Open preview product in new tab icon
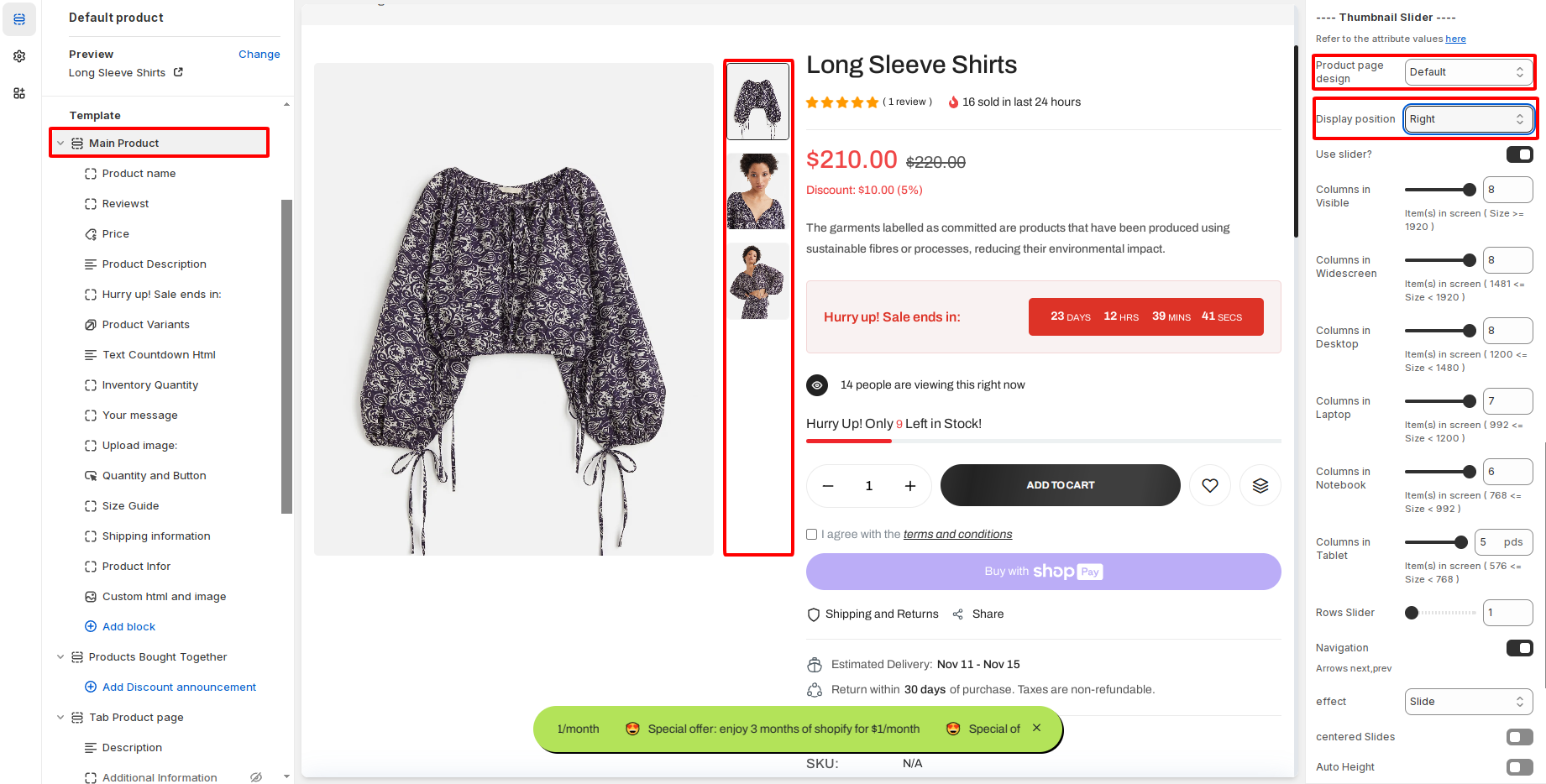Image resolution: width=1546 pixels, height=784 pixels. pyautogui.click(x=178, y=72)
